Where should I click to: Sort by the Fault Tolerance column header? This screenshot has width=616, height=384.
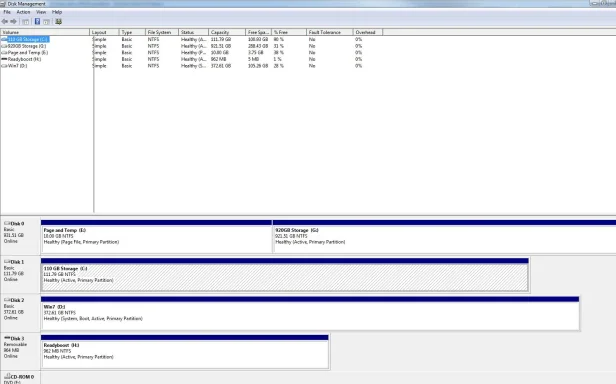tap(330, 32)
